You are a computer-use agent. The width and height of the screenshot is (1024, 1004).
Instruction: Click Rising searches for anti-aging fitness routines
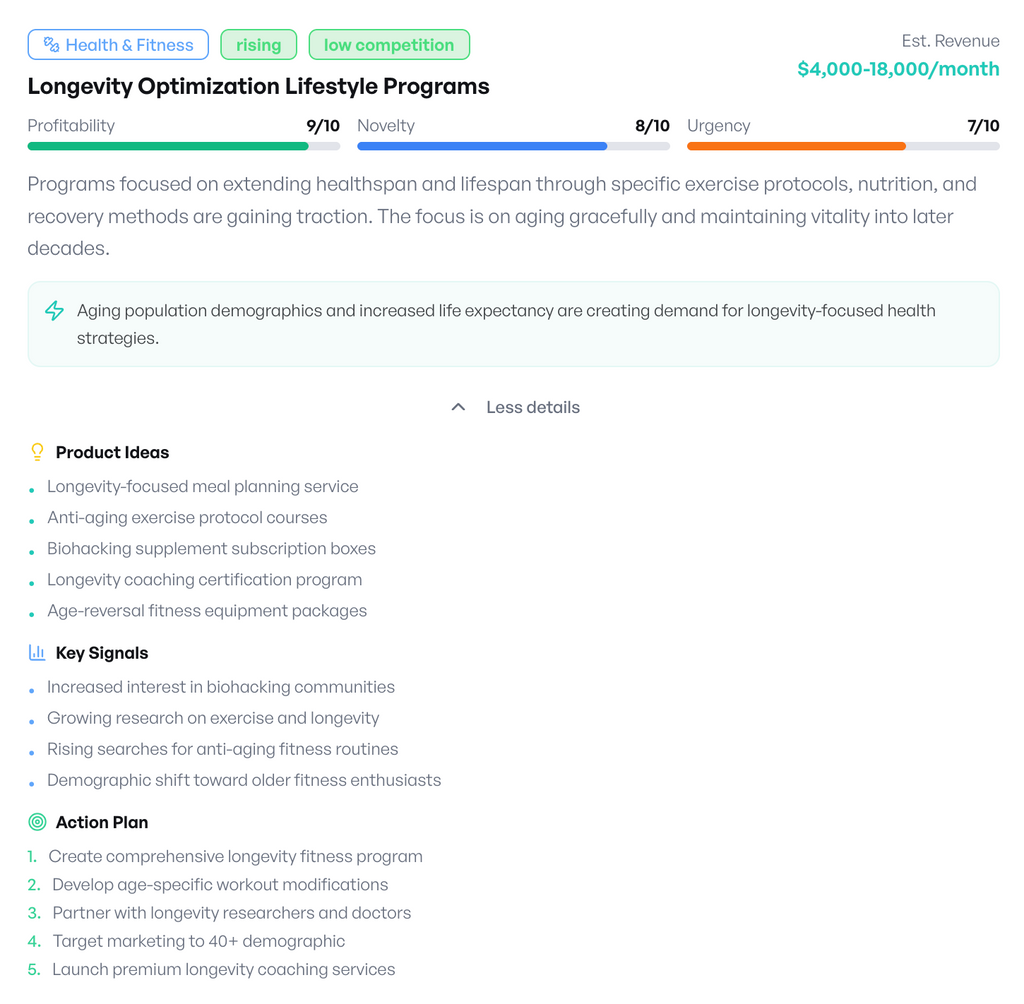click(x=223, y=749)
